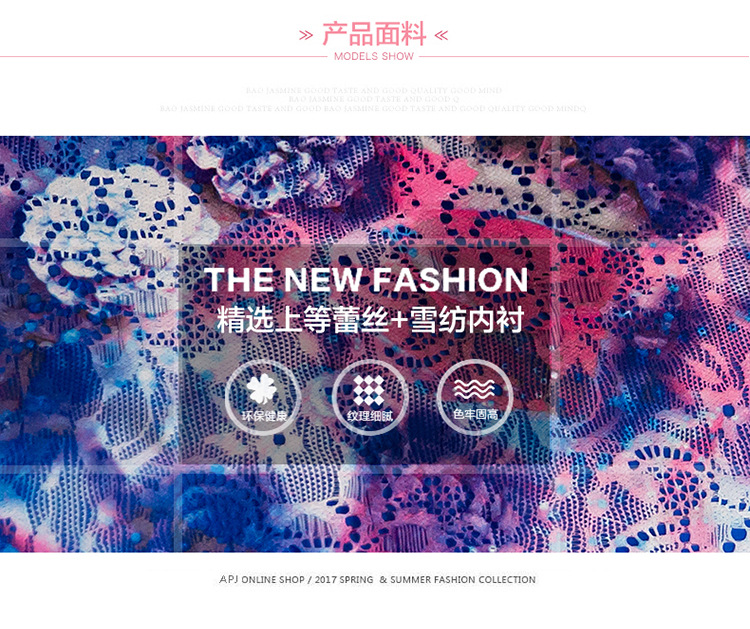This screenshot has width=750, height=629.
Task: Click the diamond checker texture icon
Action: (368, 390)
